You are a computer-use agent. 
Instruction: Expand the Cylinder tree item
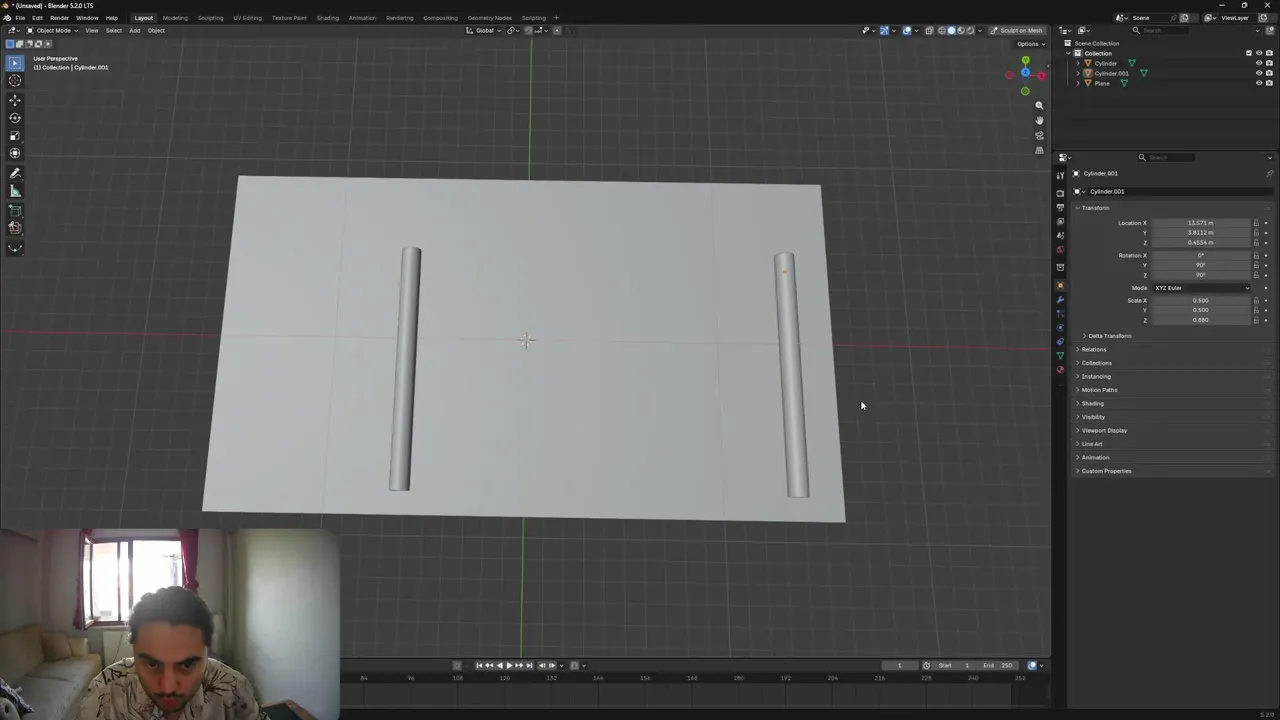tap(1078, 63)
